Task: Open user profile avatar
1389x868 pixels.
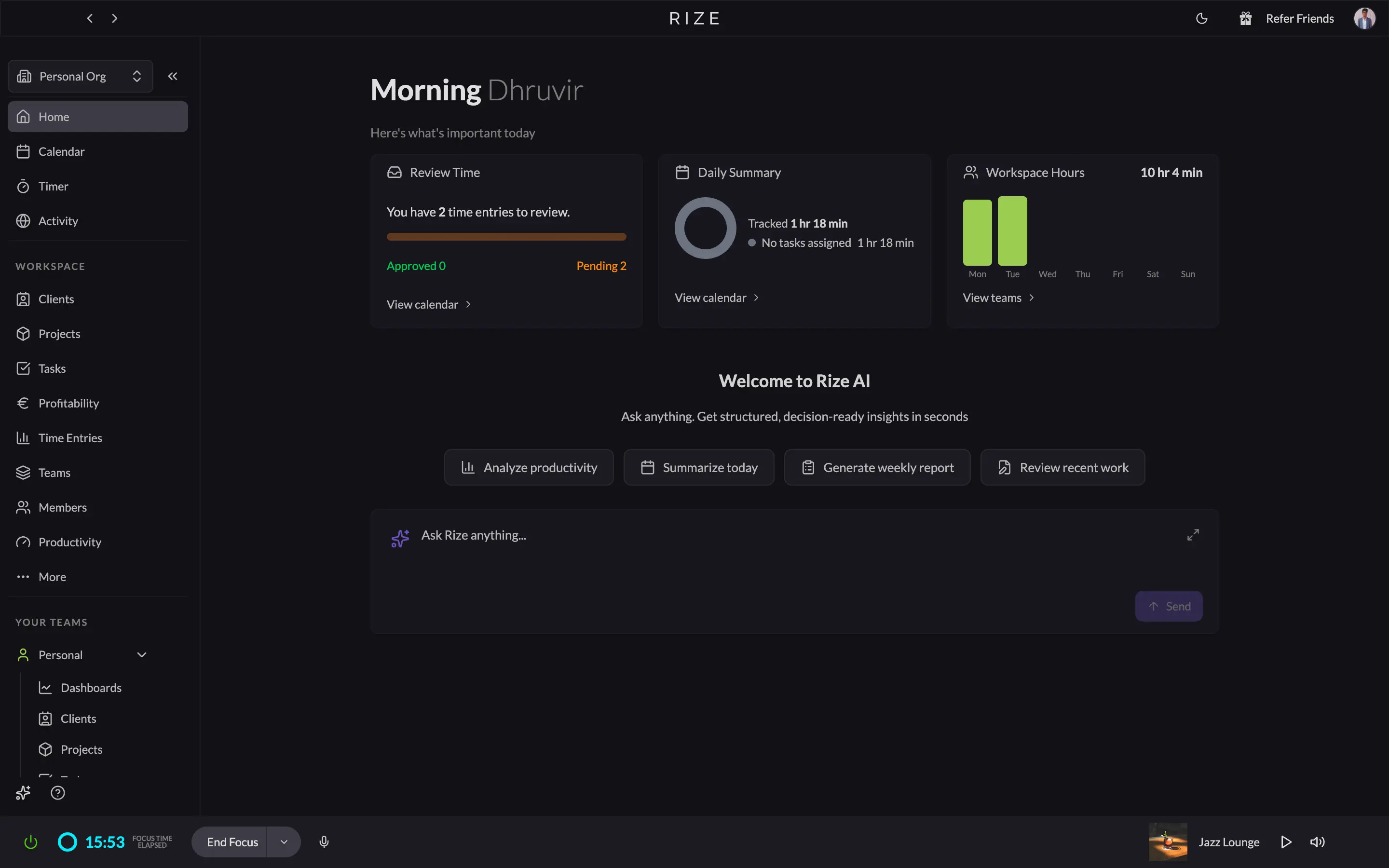Action: click(x=1364, y=18)
